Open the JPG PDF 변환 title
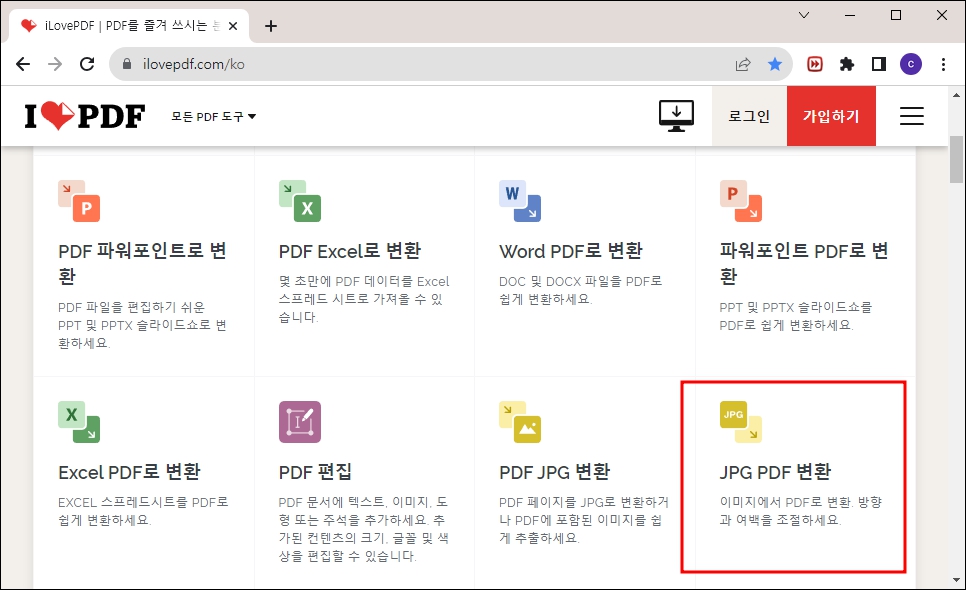This screenshot has width=966, height=590. pyautogui.click(x=775, y=472)
